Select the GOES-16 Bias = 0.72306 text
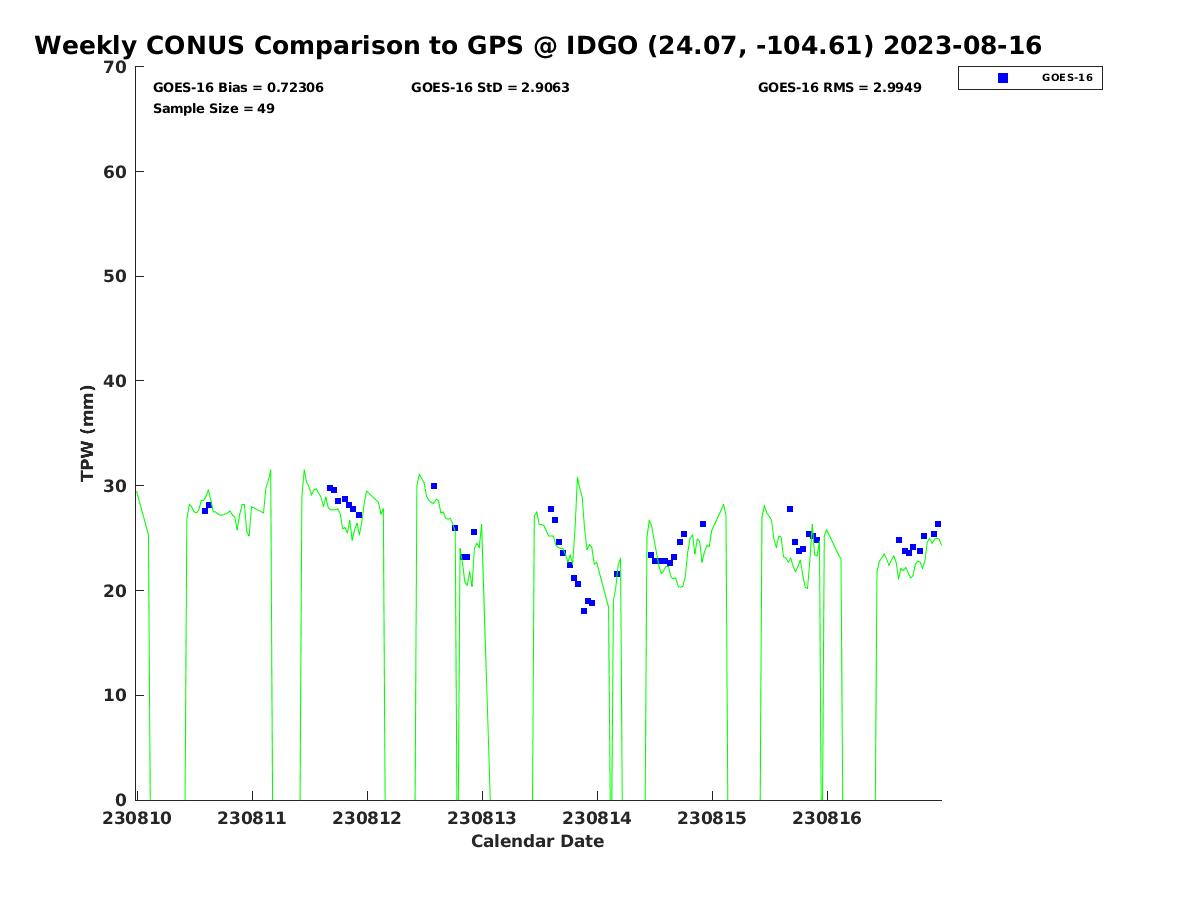Viewport: 1200px width, 900px height. [x=238, y=88]
